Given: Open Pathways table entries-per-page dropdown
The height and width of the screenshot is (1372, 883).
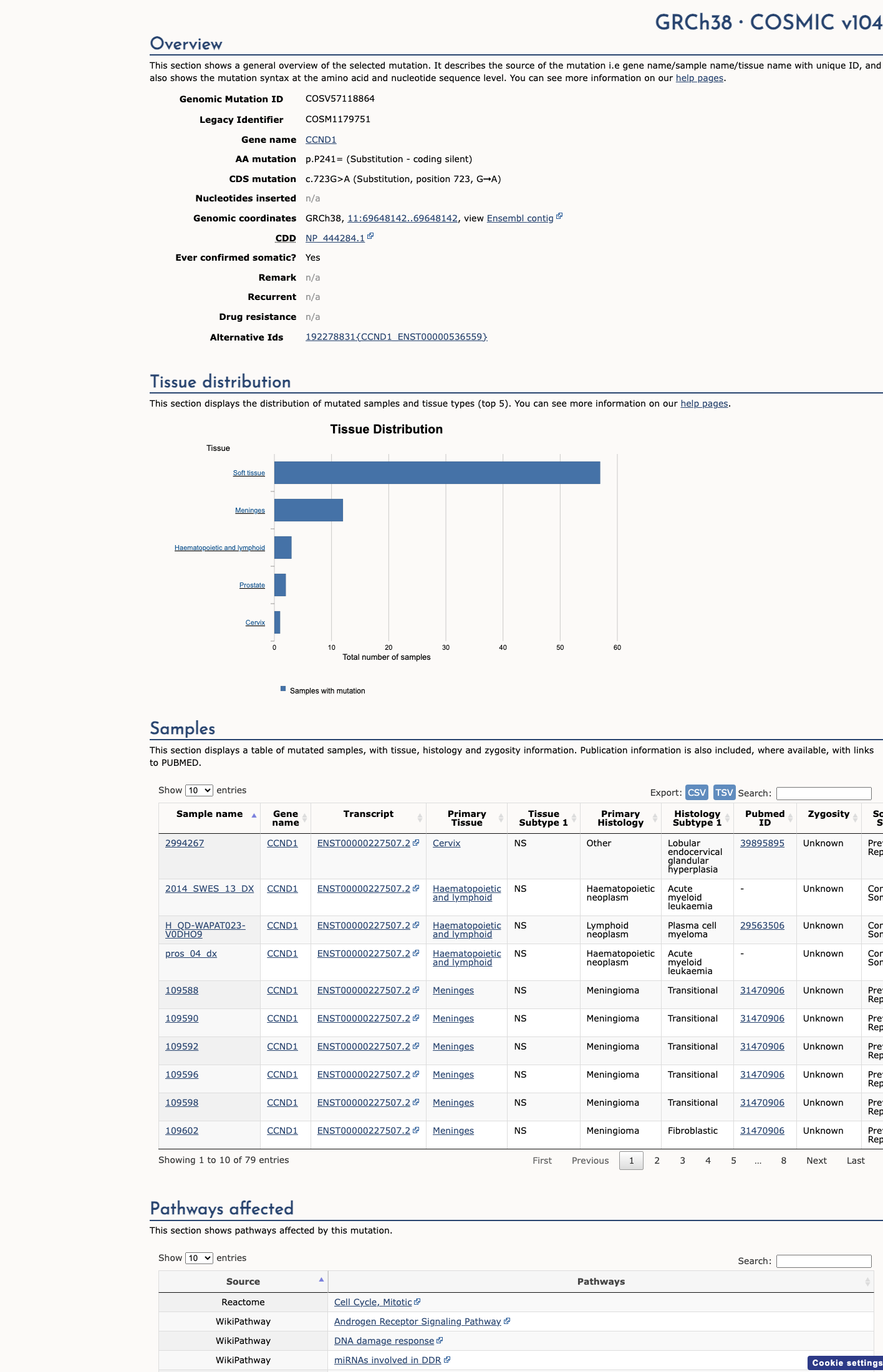Looking at the screenshot, I should tap(199, 1258).
